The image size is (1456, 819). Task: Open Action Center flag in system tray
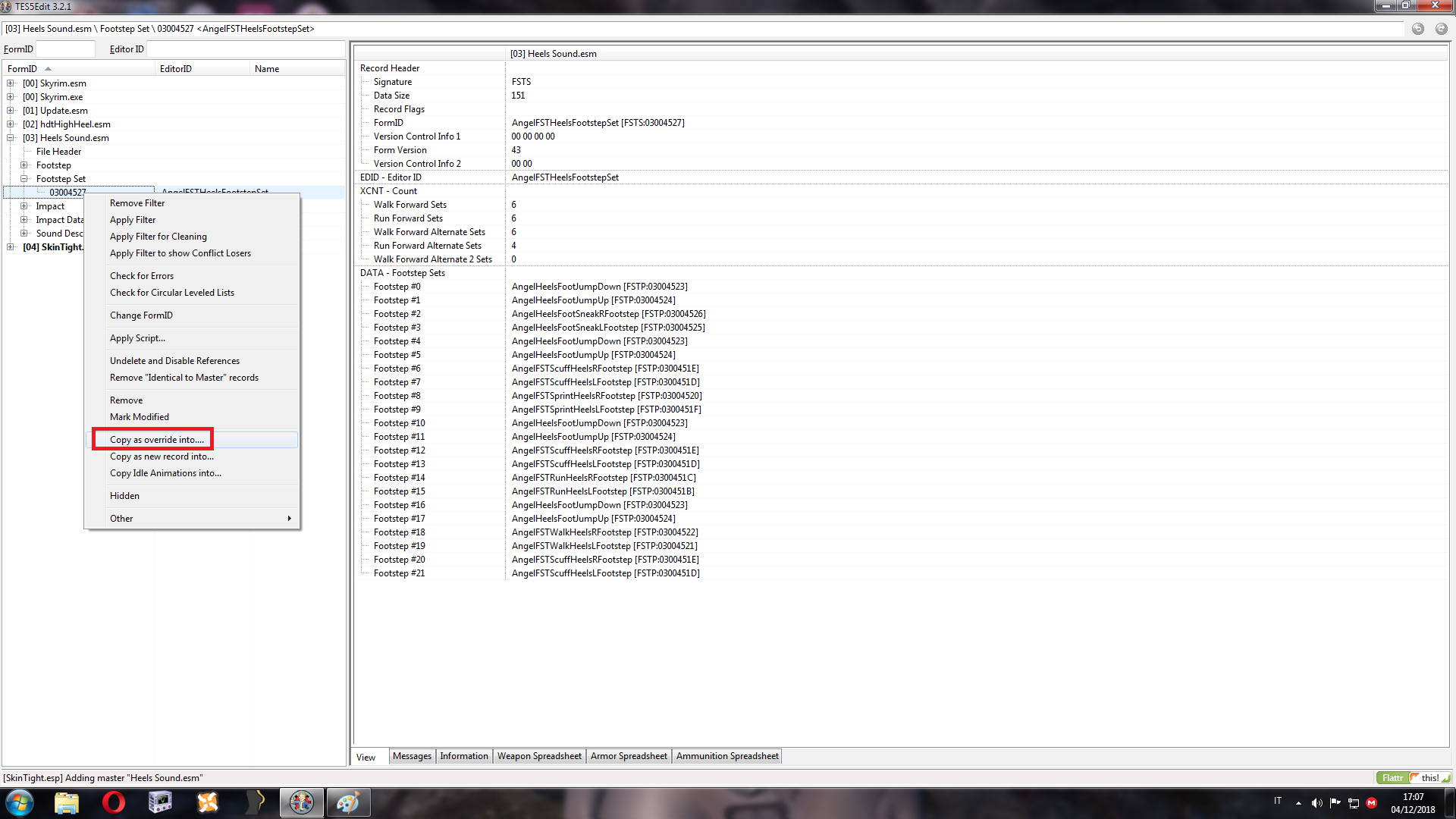[x=1335, y=803]
